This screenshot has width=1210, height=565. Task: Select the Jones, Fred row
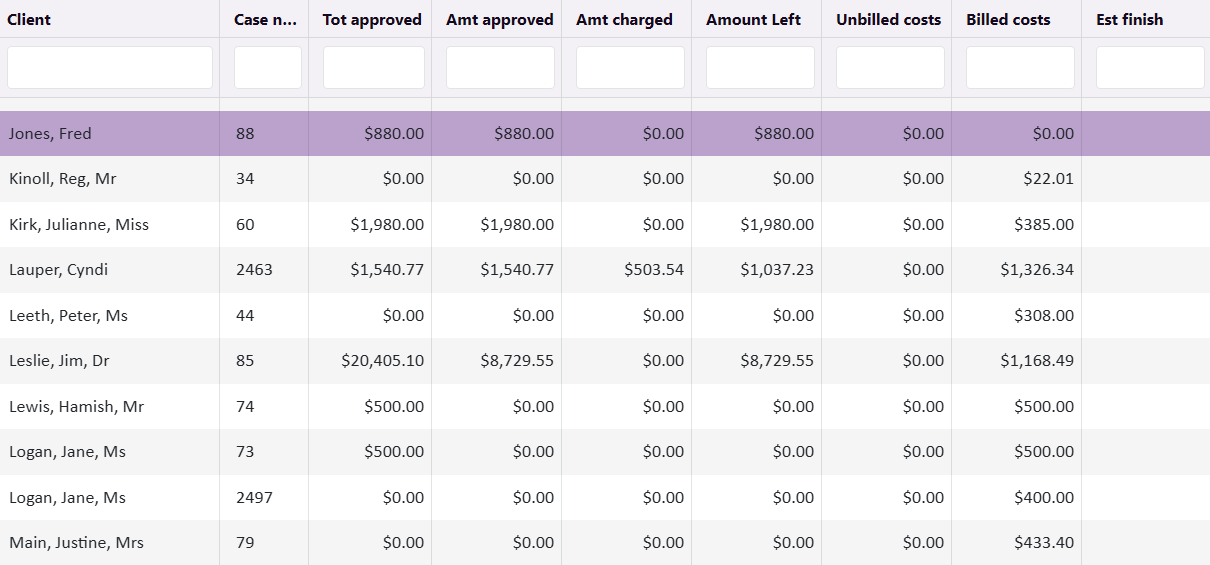[x=50, y=134]
